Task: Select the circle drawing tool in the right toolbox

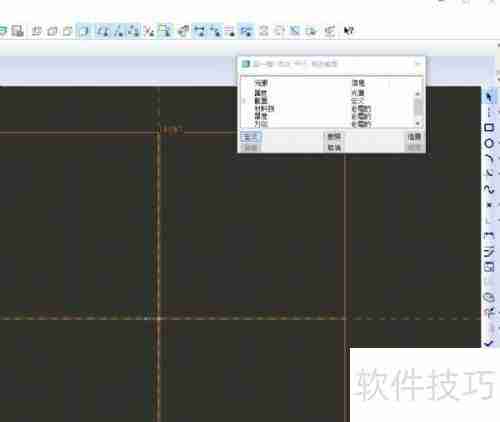Action: (489, 144)
